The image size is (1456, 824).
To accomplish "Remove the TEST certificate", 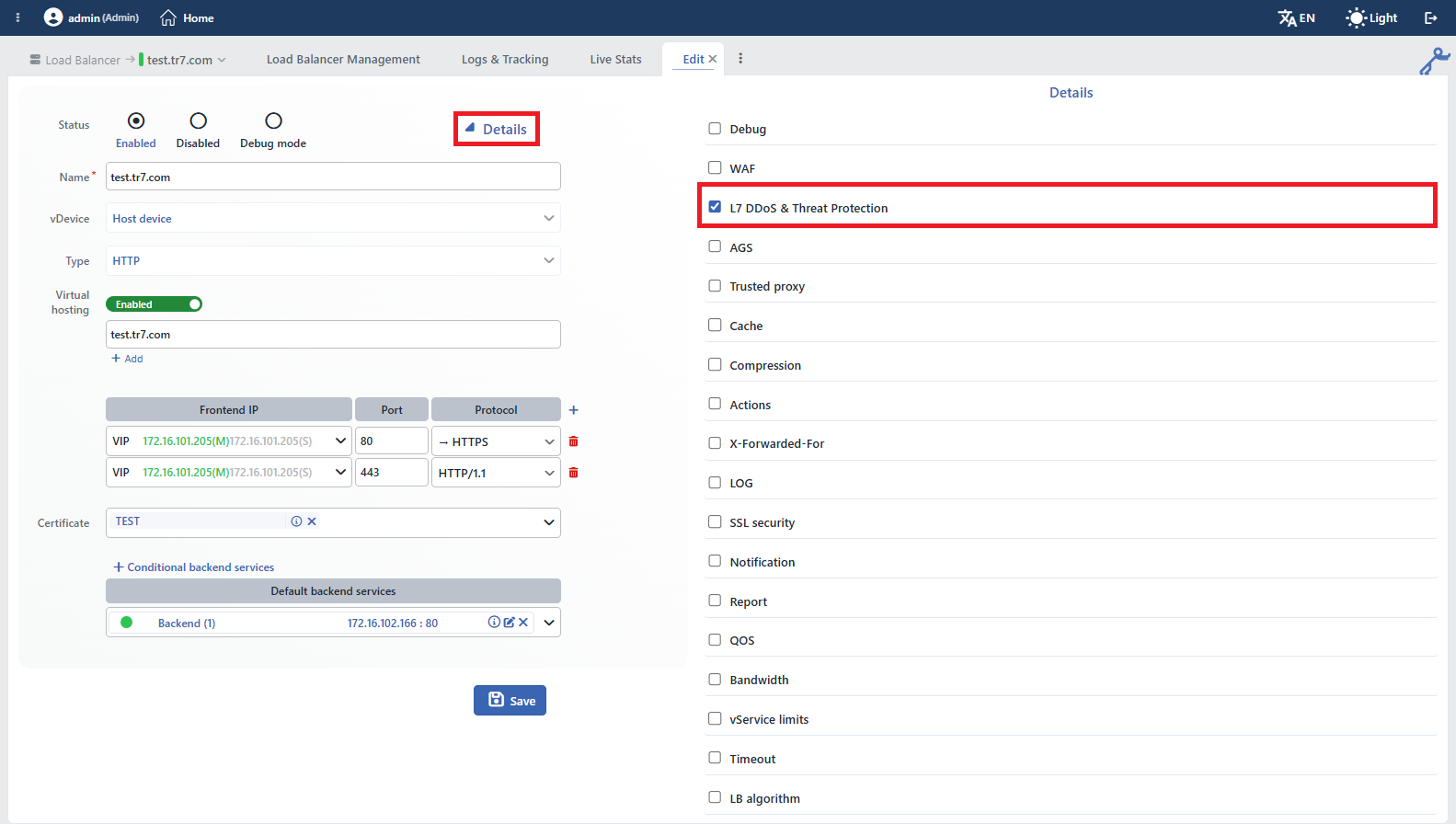I will 312,521.
